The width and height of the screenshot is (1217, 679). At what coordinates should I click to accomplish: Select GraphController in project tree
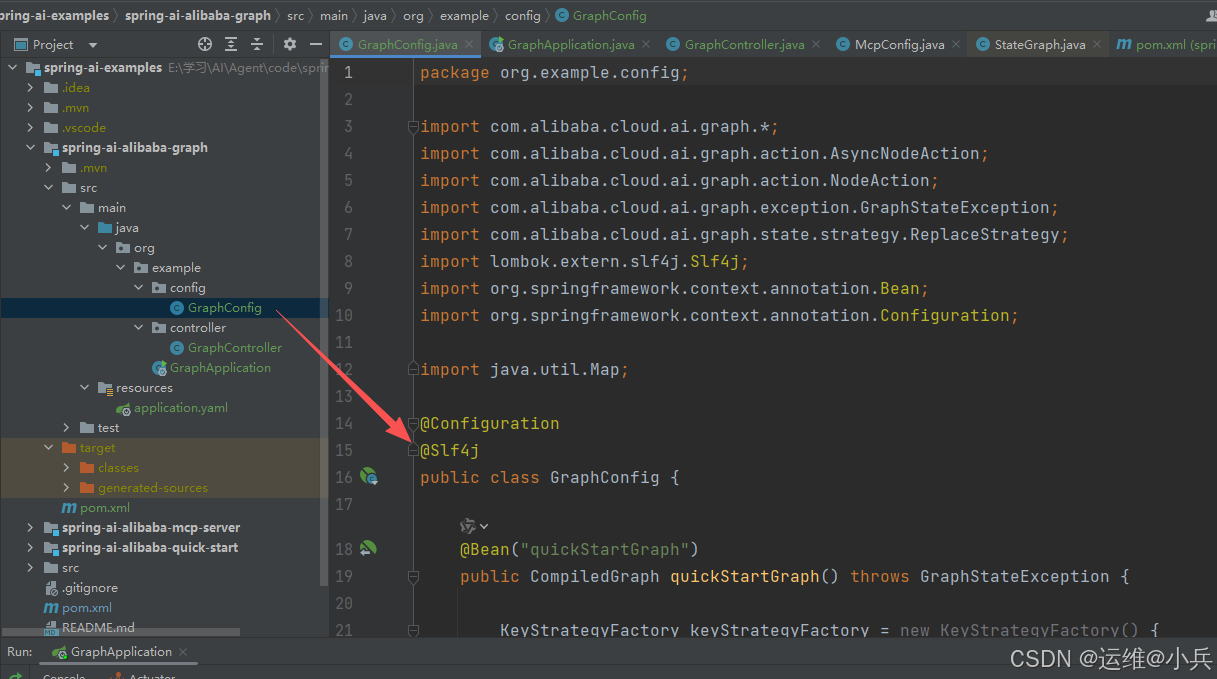click(x=235, y=347)
